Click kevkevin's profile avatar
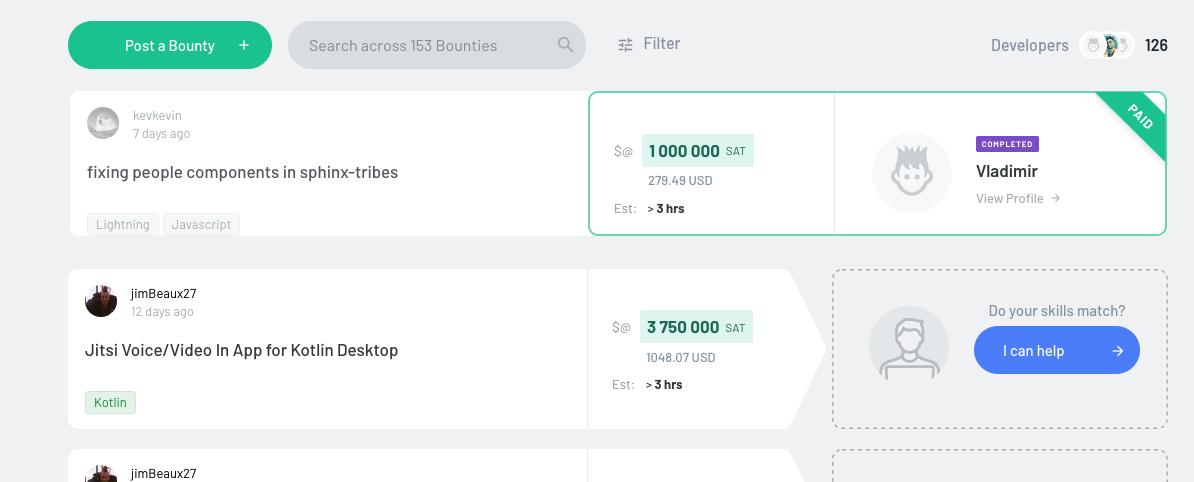Viewport: 1194px width, 482px height. [x=103, y=123]
